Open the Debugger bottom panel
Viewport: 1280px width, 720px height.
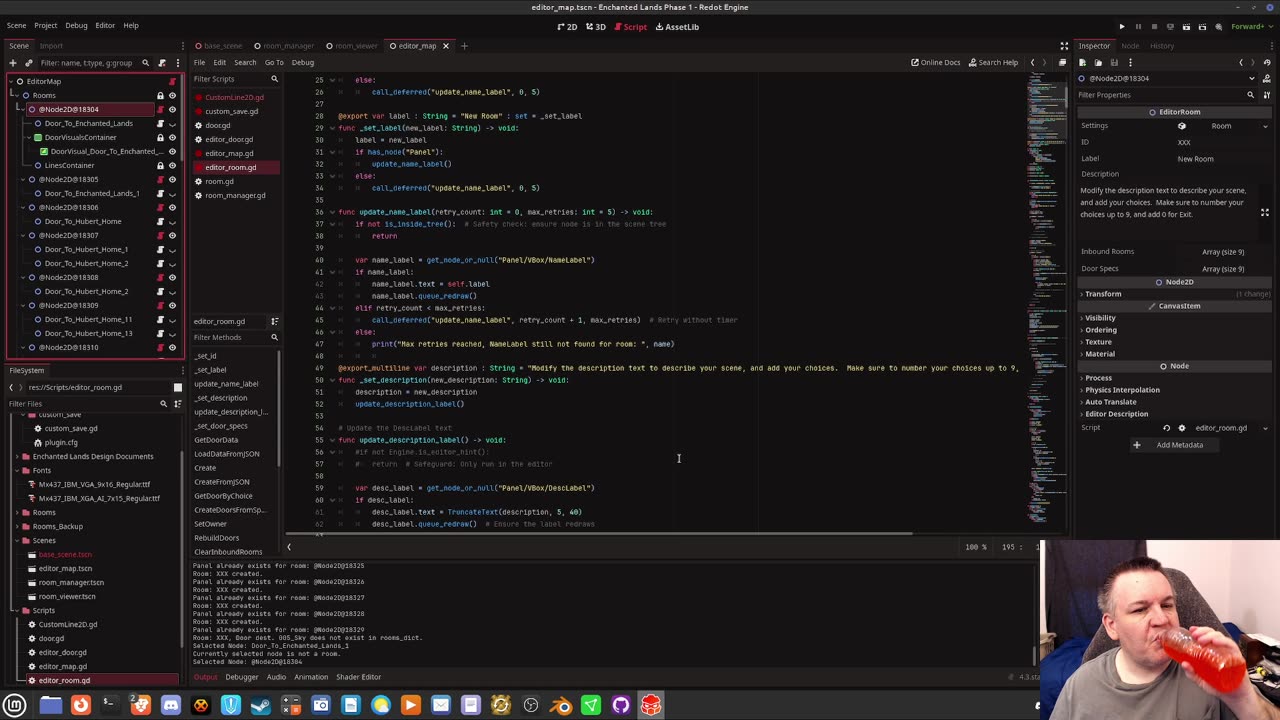coord(241,677)
